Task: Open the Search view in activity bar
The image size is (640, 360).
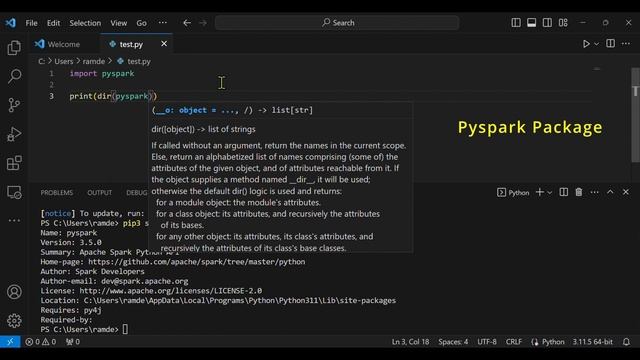Action: pos(14,76)
